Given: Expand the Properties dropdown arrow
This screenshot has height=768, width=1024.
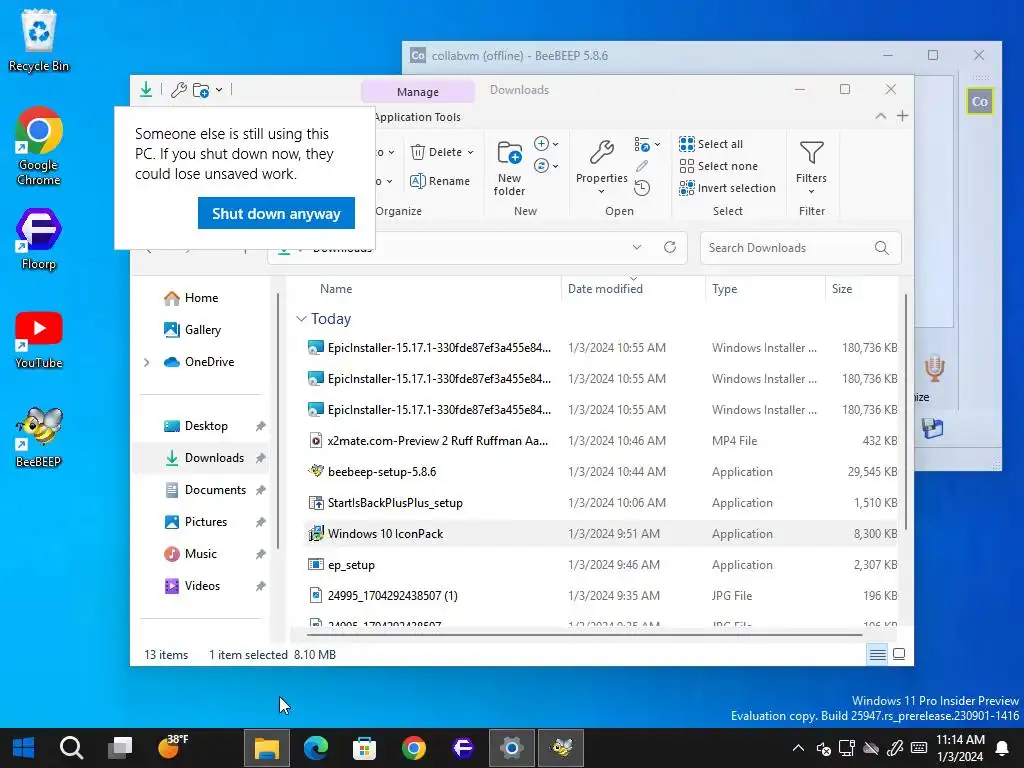Looking at the screenshot, I should coord(601,191).
